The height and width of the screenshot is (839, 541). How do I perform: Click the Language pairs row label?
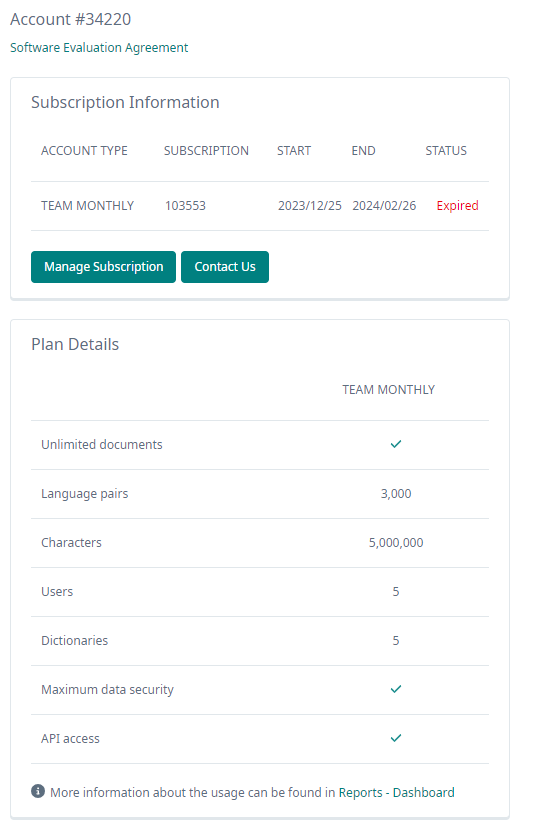pyautogui.click(x=85, y=494)
